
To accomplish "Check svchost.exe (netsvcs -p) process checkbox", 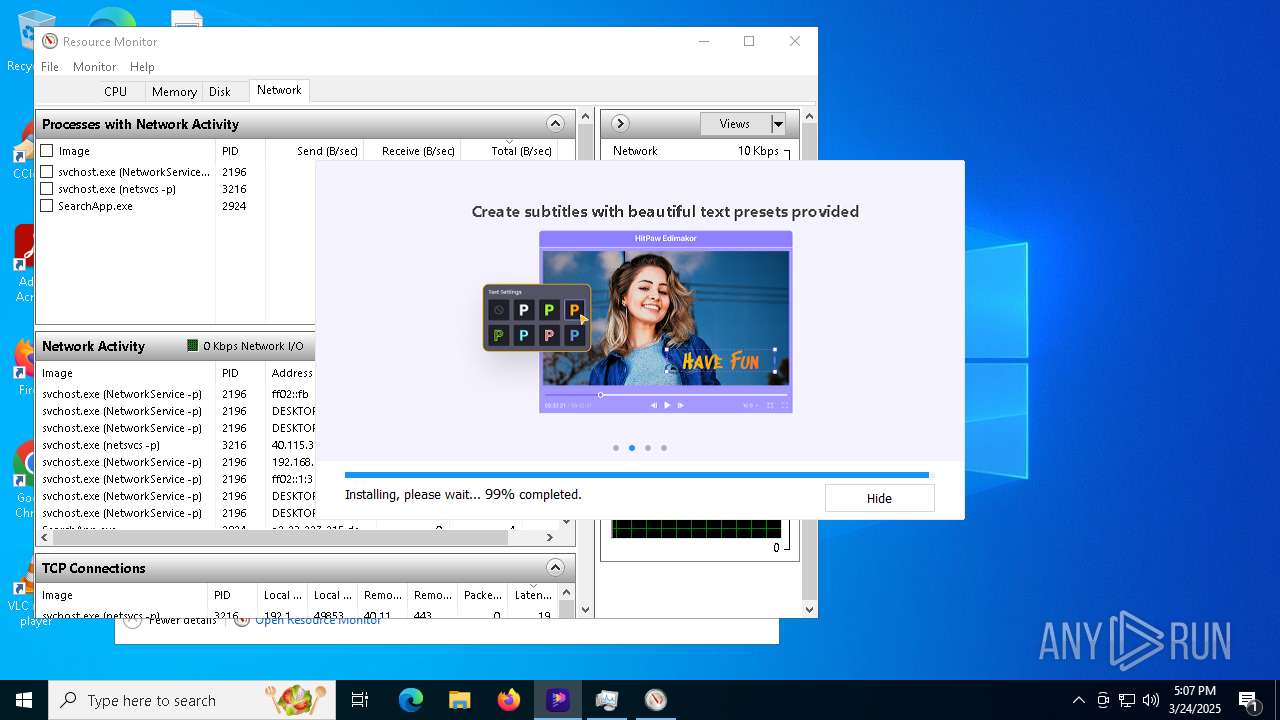I will pos(47,189).
